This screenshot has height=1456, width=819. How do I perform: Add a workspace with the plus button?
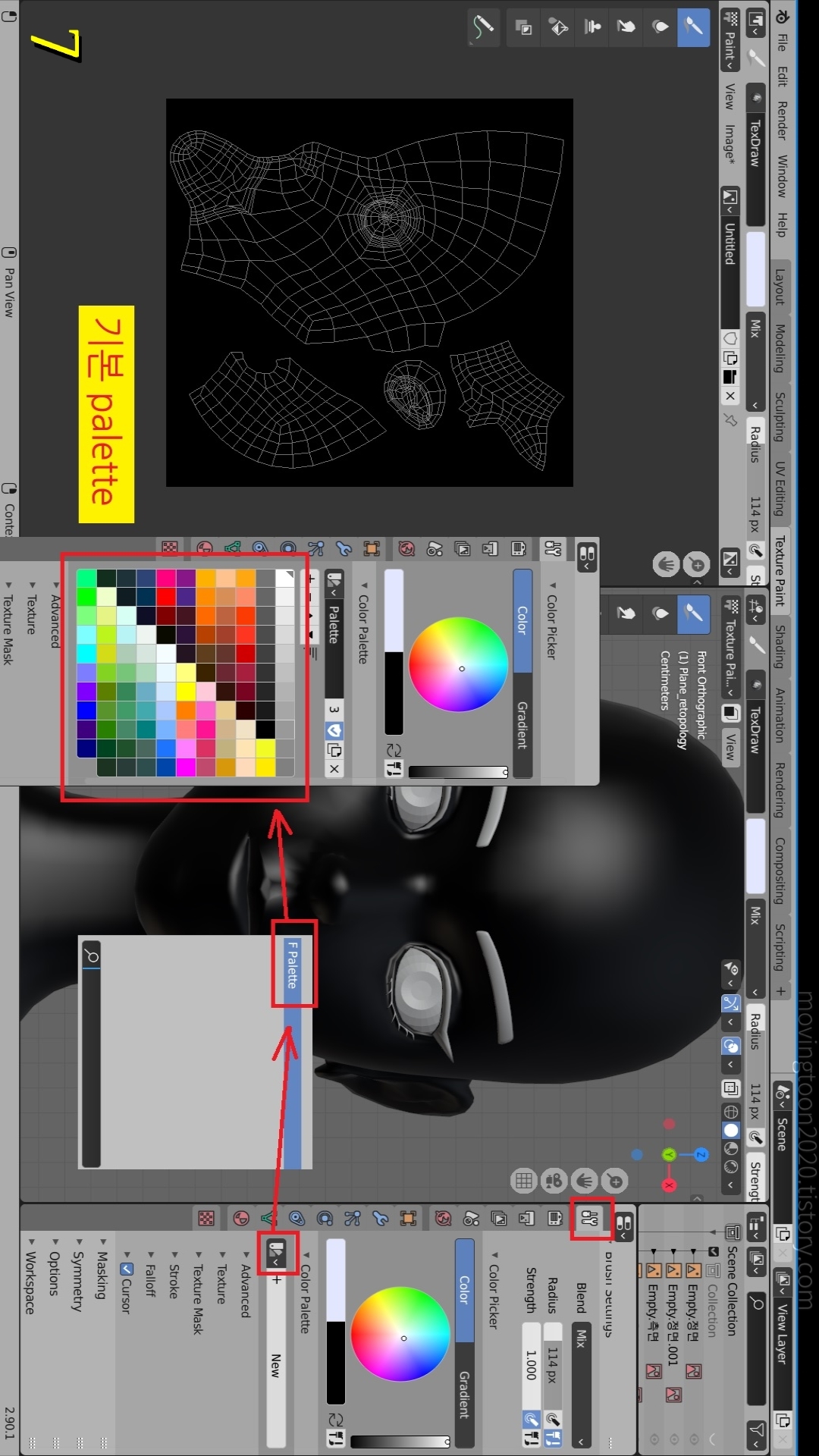780,991
